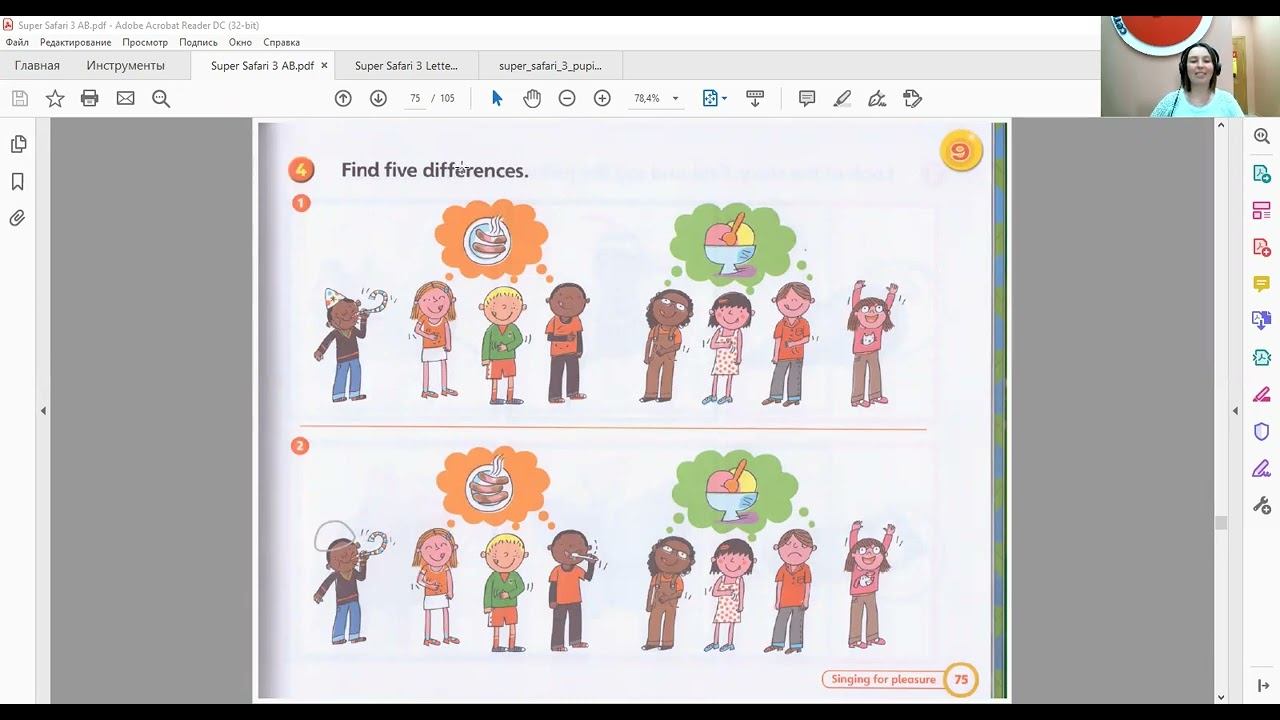Screen dimensions: 1280x720
Task: Open the Редактирование menu
Action: point(75,42)
